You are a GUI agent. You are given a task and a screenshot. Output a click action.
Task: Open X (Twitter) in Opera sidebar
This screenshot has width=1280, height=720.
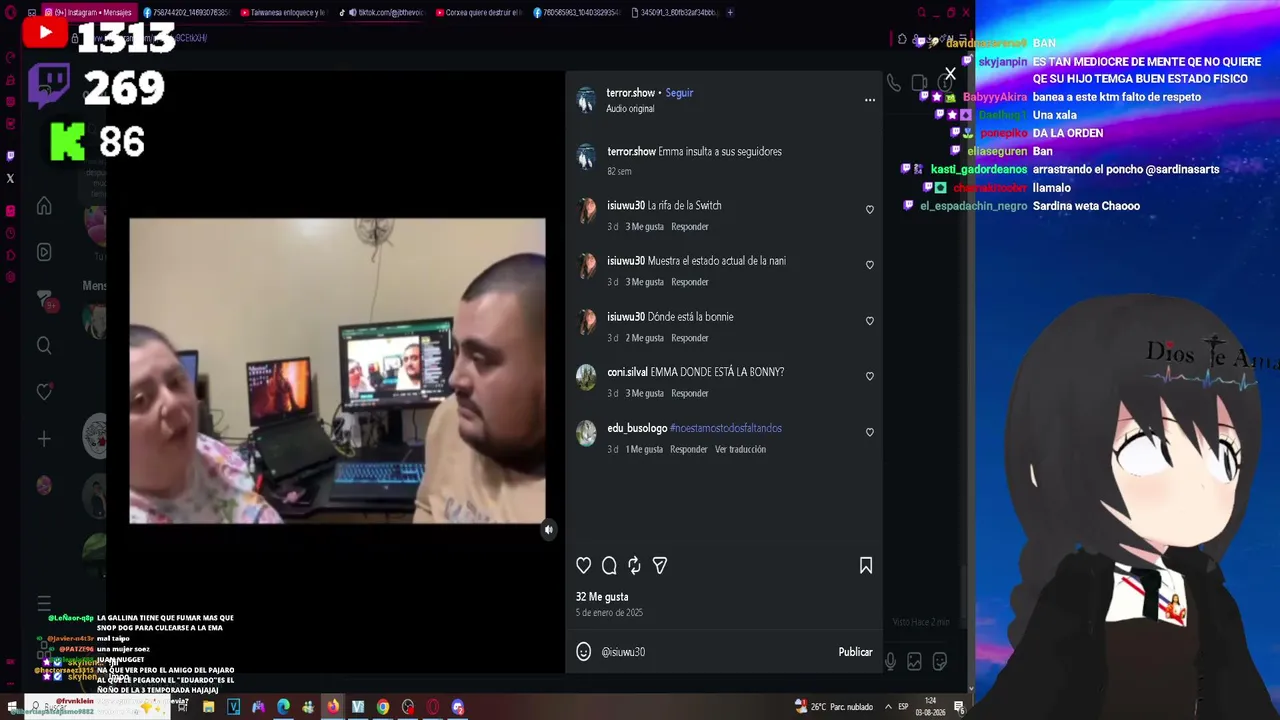pos(10,179)
